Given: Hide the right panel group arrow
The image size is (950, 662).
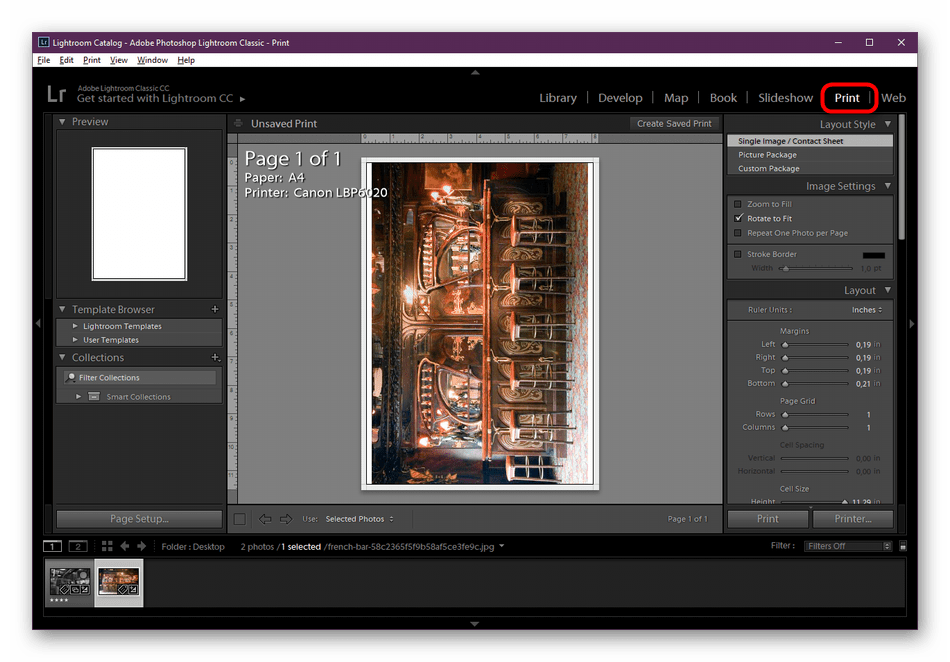Looking at the screenshot, I should click(911, 323).
